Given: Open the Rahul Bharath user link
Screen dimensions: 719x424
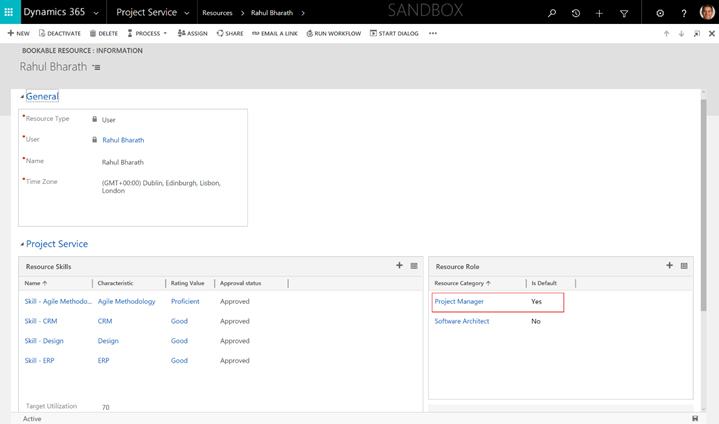Looking at the screenshot, I should point(123,140).
